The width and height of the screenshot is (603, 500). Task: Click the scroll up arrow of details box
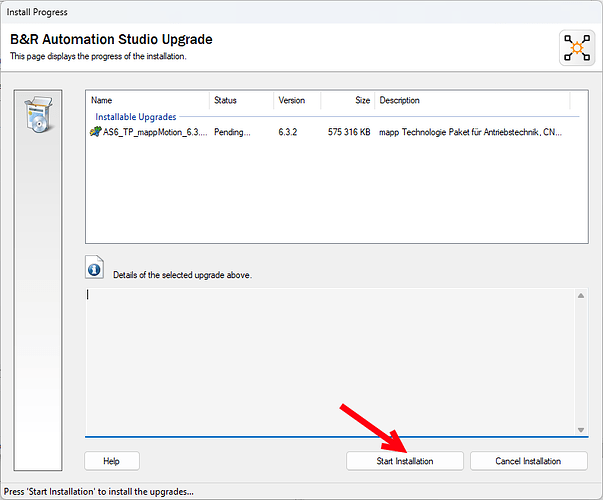tap(581, 296)
